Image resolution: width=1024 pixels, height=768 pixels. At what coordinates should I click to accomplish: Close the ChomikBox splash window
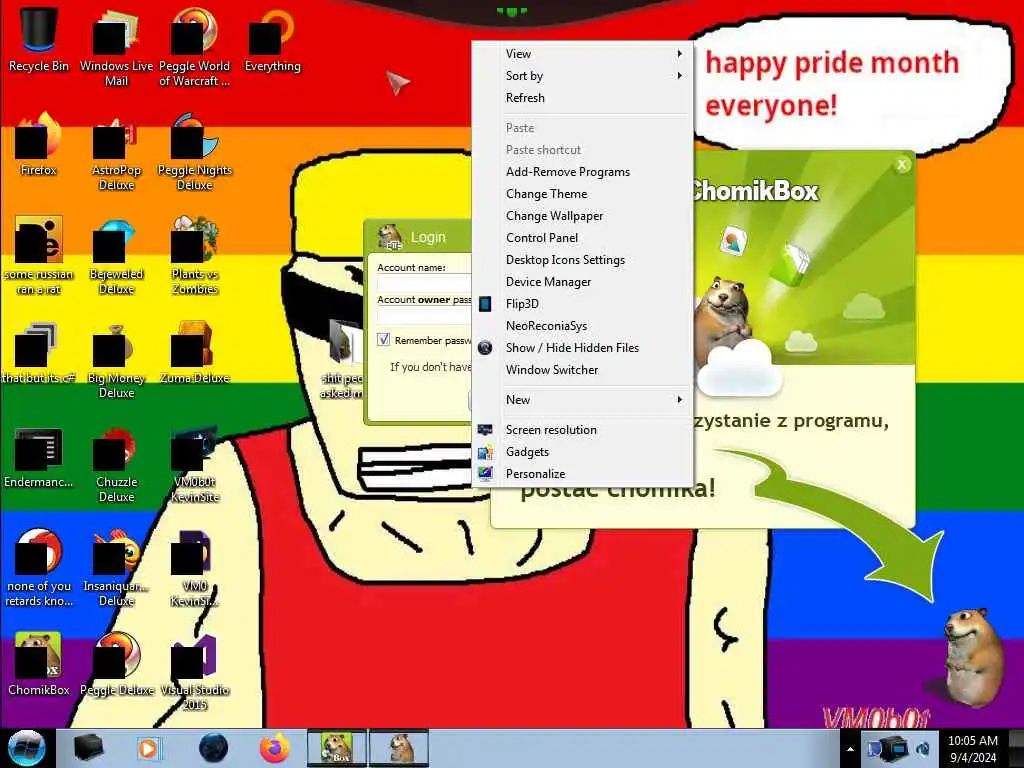(902, 165)
